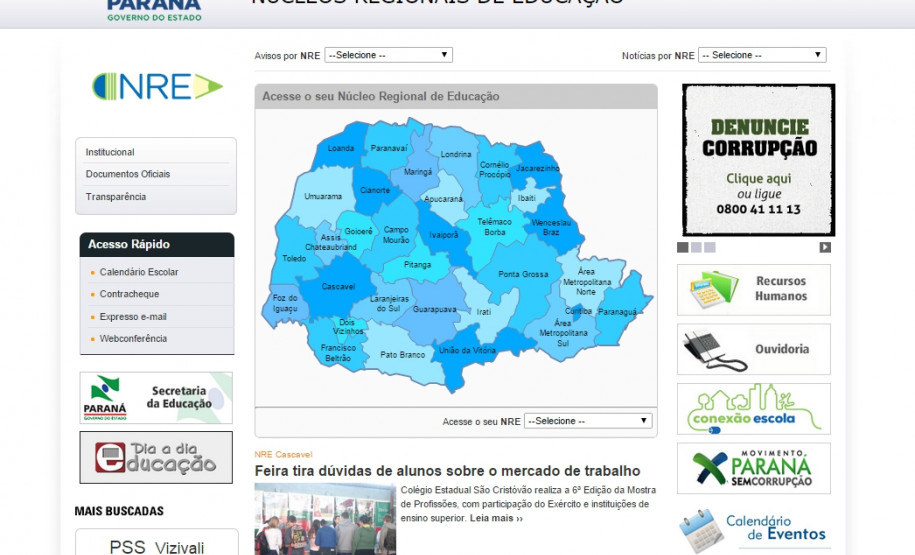Click Leia mais link under news
915x555 pixels.
coord(496,518)
